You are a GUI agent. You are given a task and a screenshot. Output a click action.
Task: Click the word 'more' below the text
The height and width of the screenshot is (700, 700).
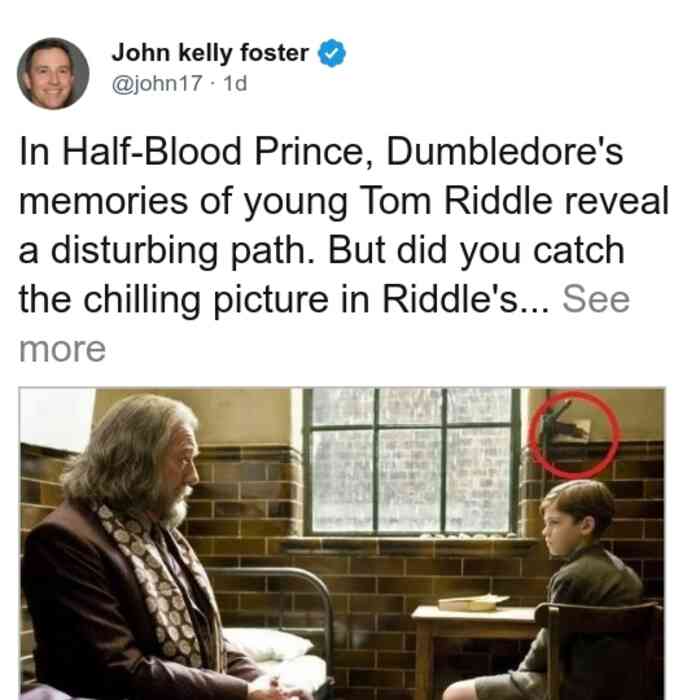pos(62,349)
